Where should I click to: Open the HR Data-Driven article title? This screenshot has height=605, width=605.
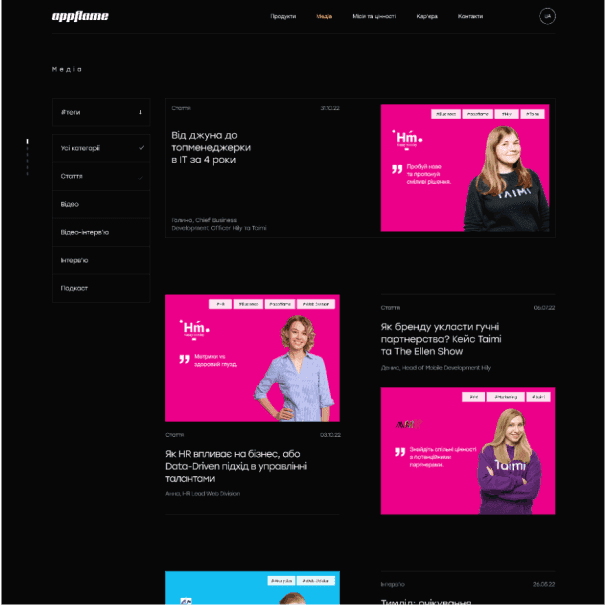[x=236, y=466]
